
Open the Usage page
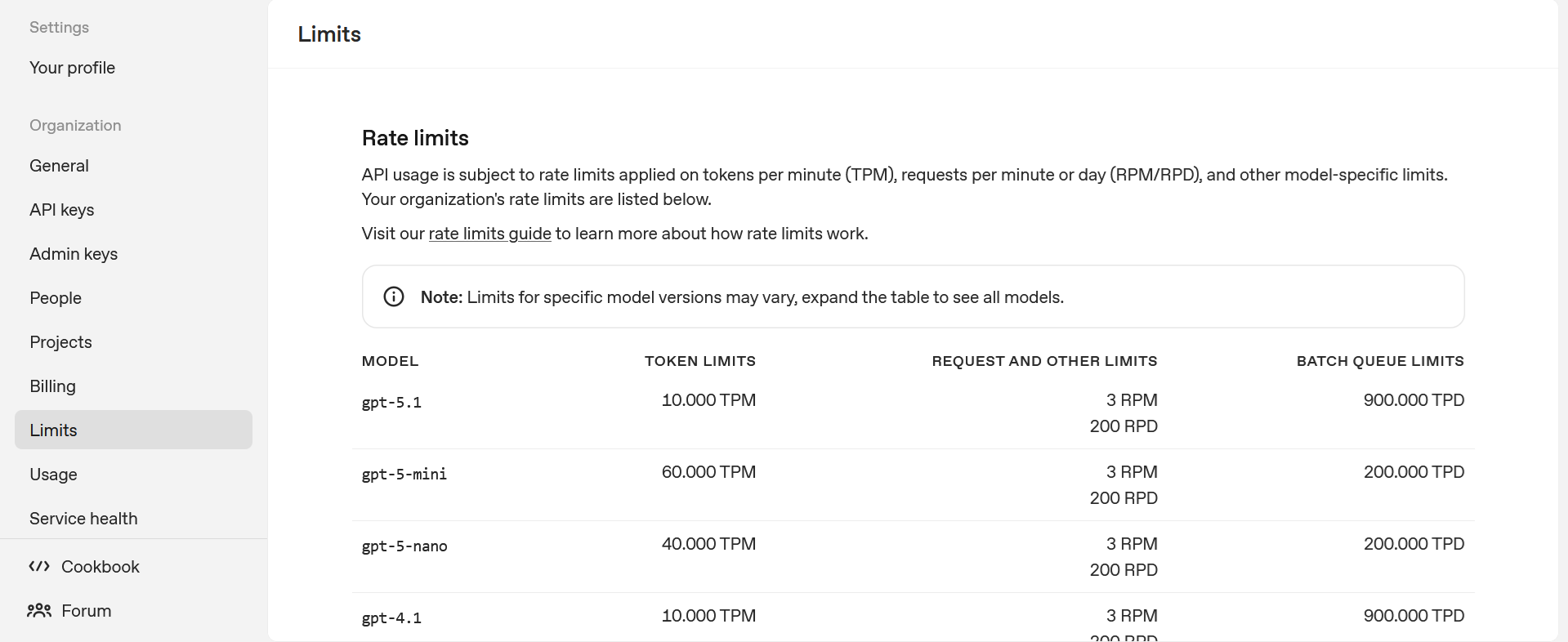[53, 475]
